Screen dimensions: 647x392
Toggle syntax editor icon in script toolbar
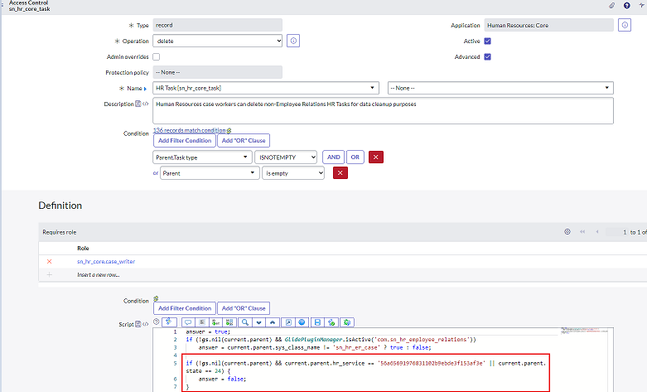[170, 322]
